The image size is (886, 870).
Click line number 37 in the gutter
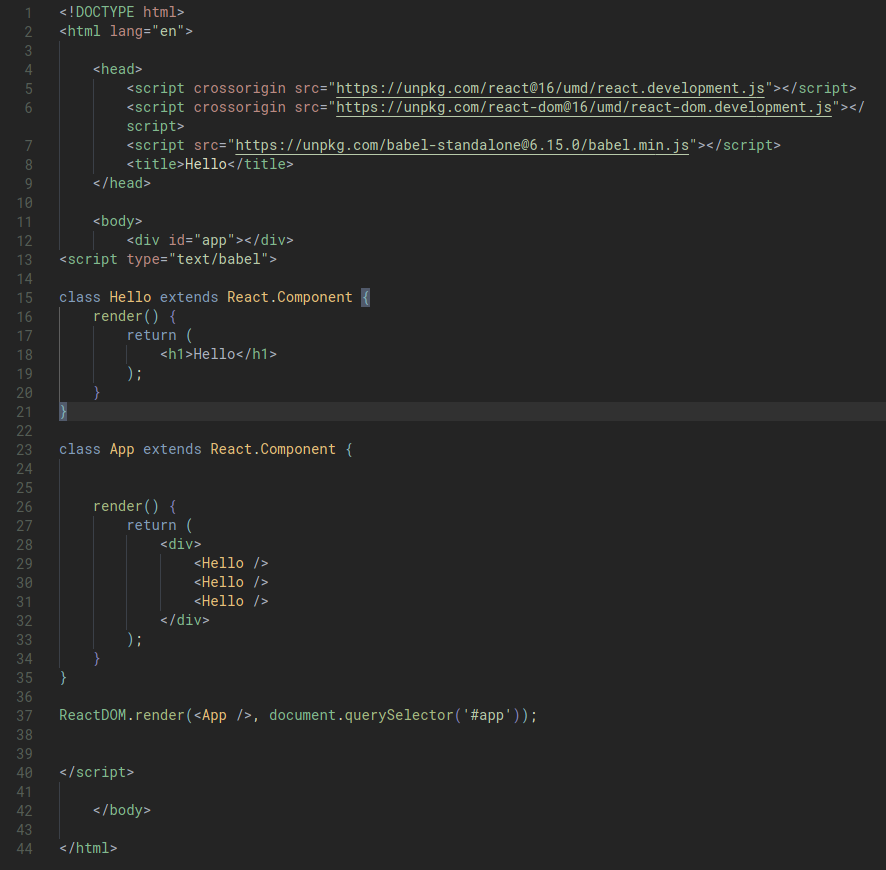24,716
